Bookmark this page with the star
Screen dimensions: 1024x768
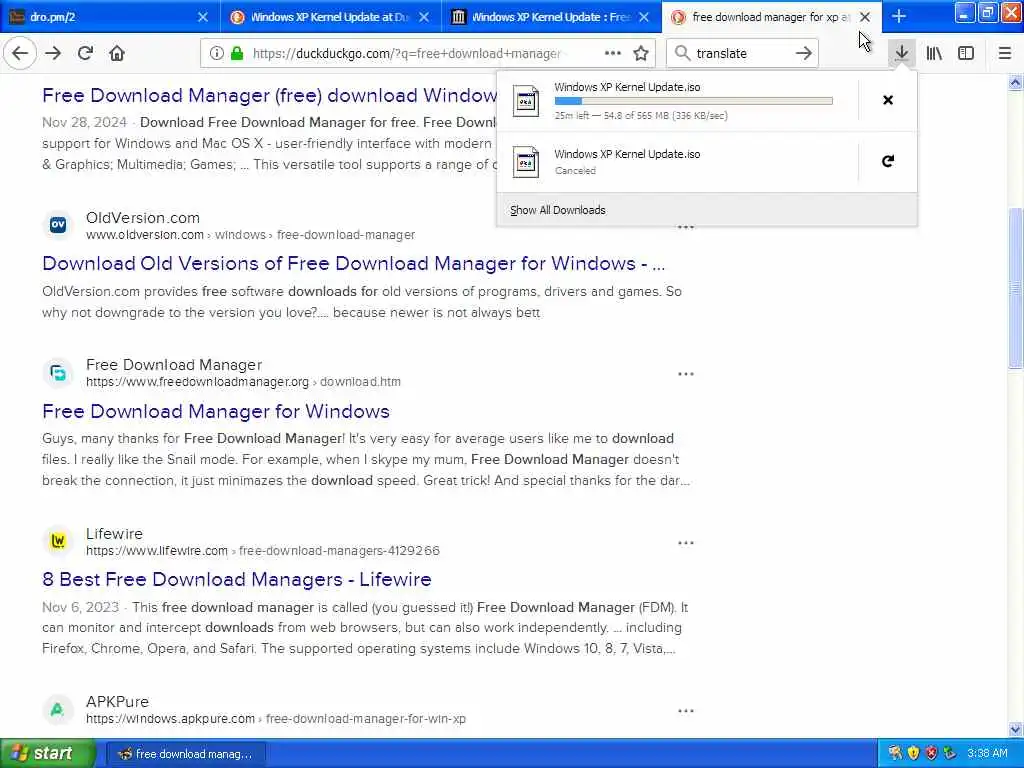tap(641, 54)
